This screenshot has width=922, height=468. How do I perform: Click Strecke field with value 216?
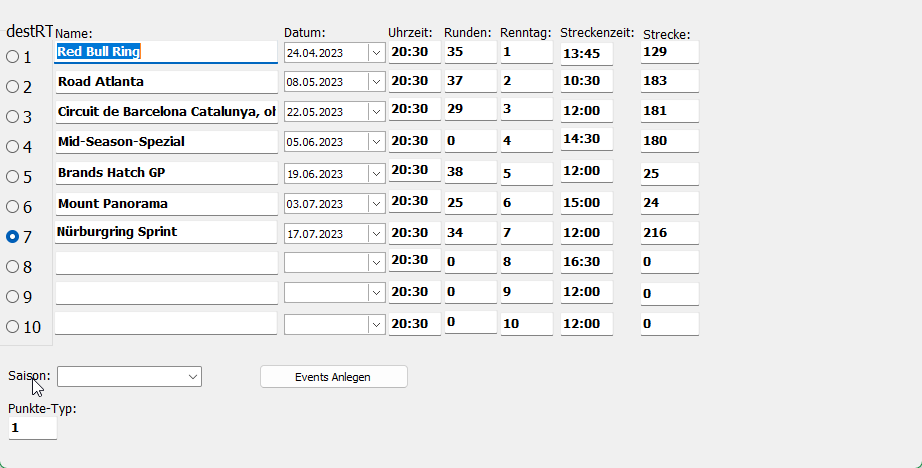coord(669,232)
